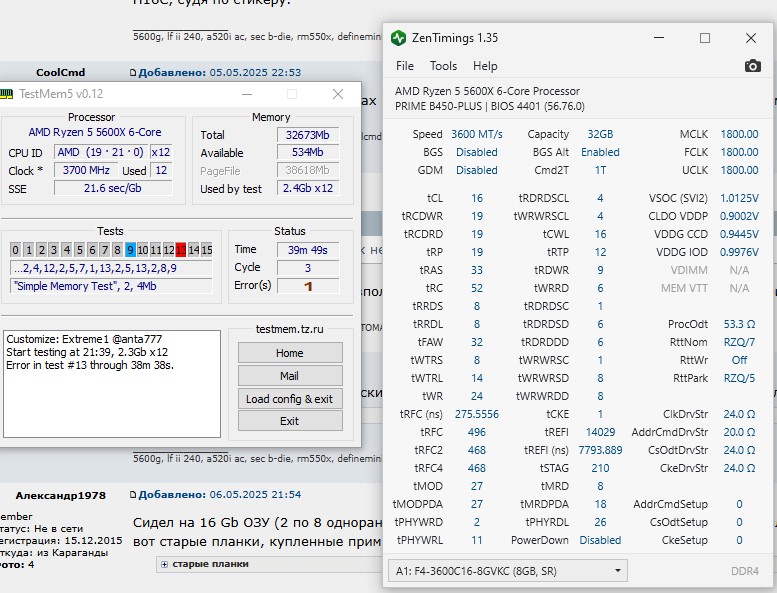This screenshot has width=777, height=593.
Task: Click the Александр1978 username
Action: tap(60, 495)
